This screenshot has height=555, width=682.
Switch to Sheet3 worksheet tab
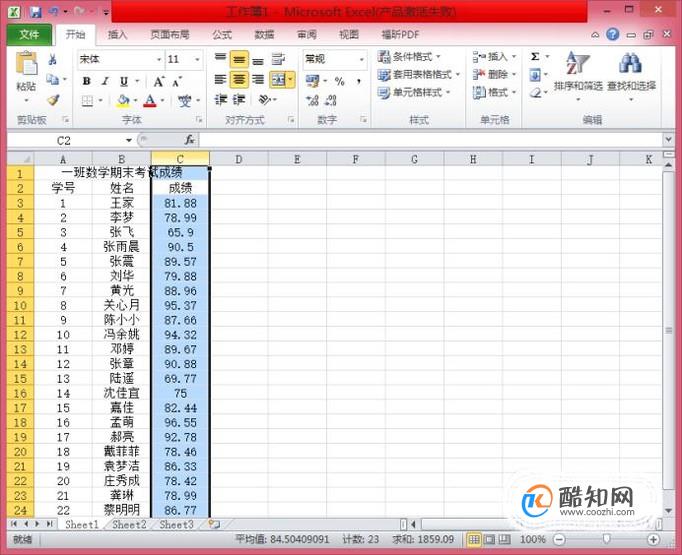pyautogui.click(x=176, y=525)
